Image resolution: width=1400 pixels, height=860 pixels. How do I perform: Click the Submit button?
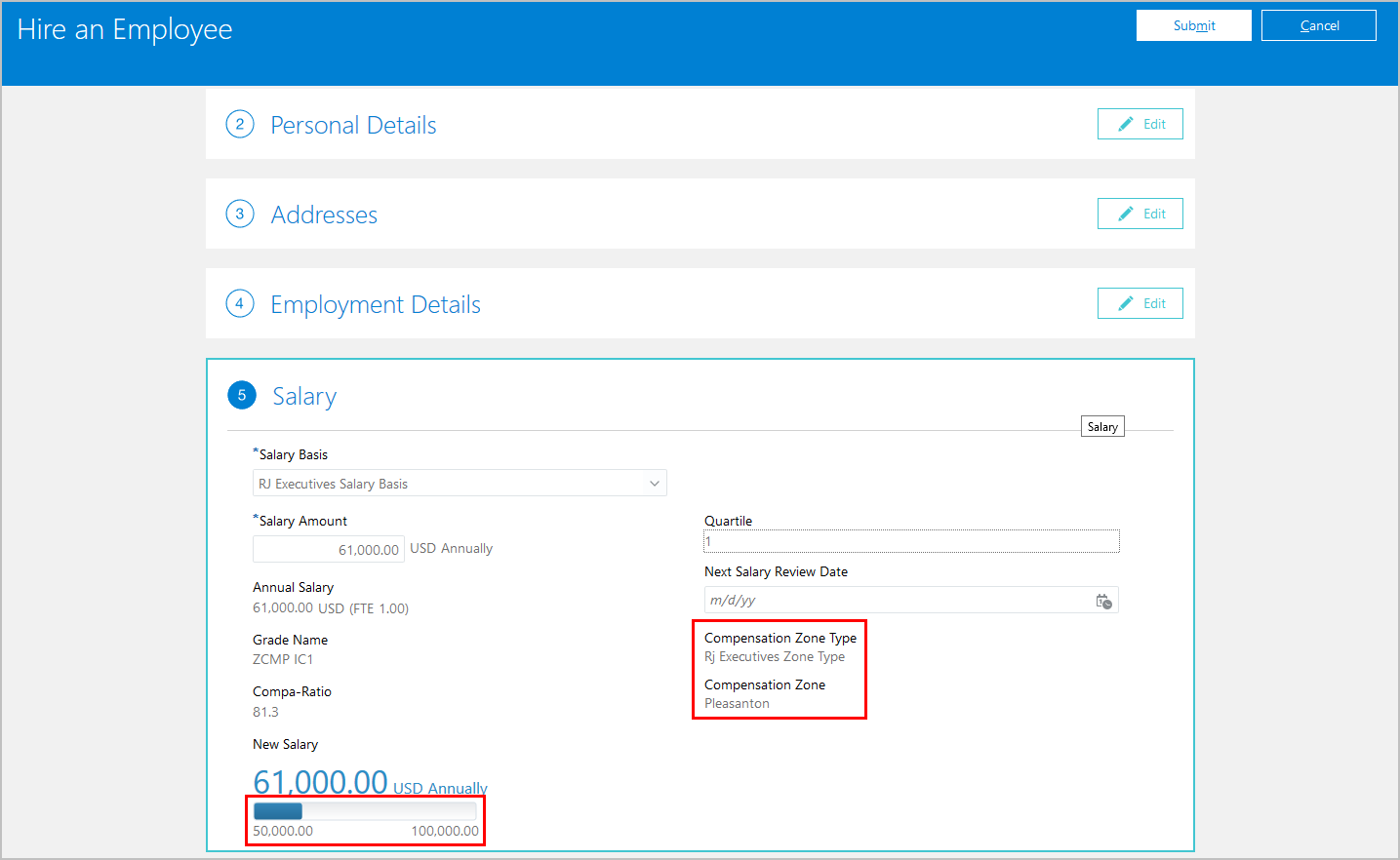pos(1193,25)
